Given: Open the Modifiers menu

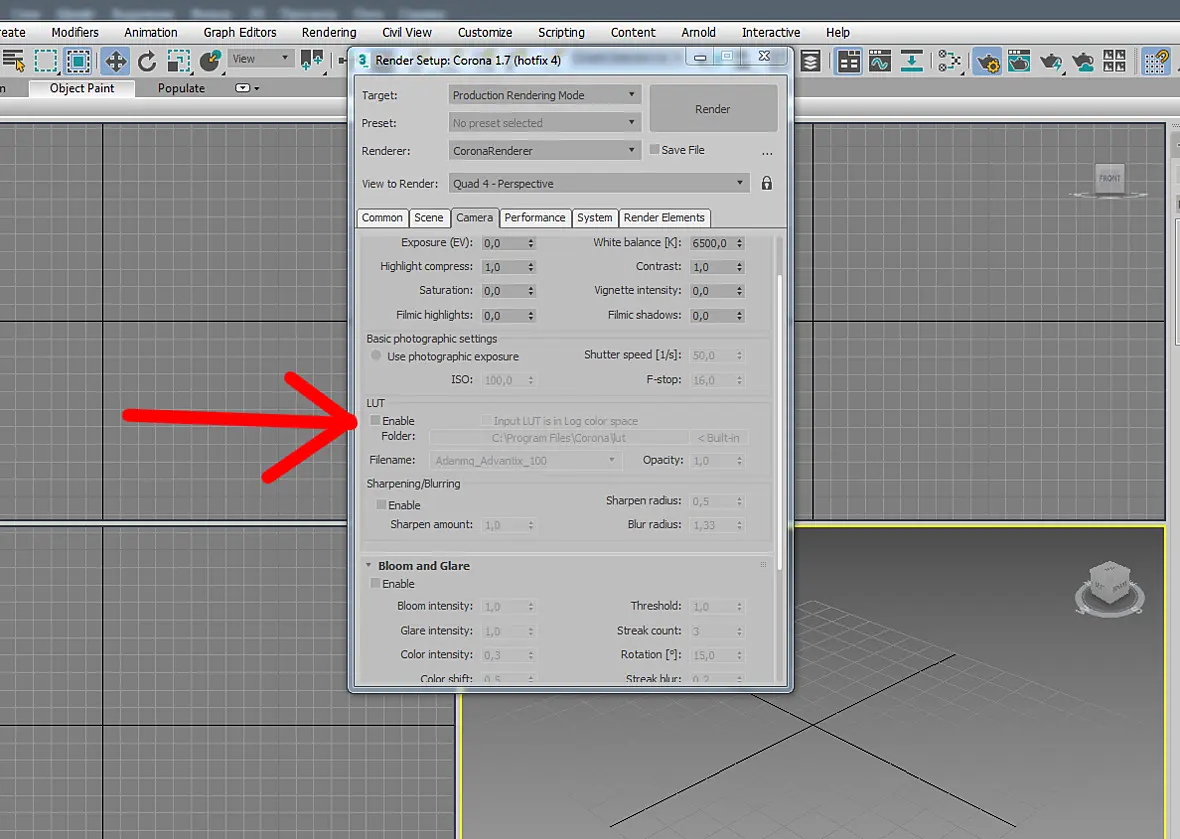Looking at the screenshot, I should (x=75, y=32).
